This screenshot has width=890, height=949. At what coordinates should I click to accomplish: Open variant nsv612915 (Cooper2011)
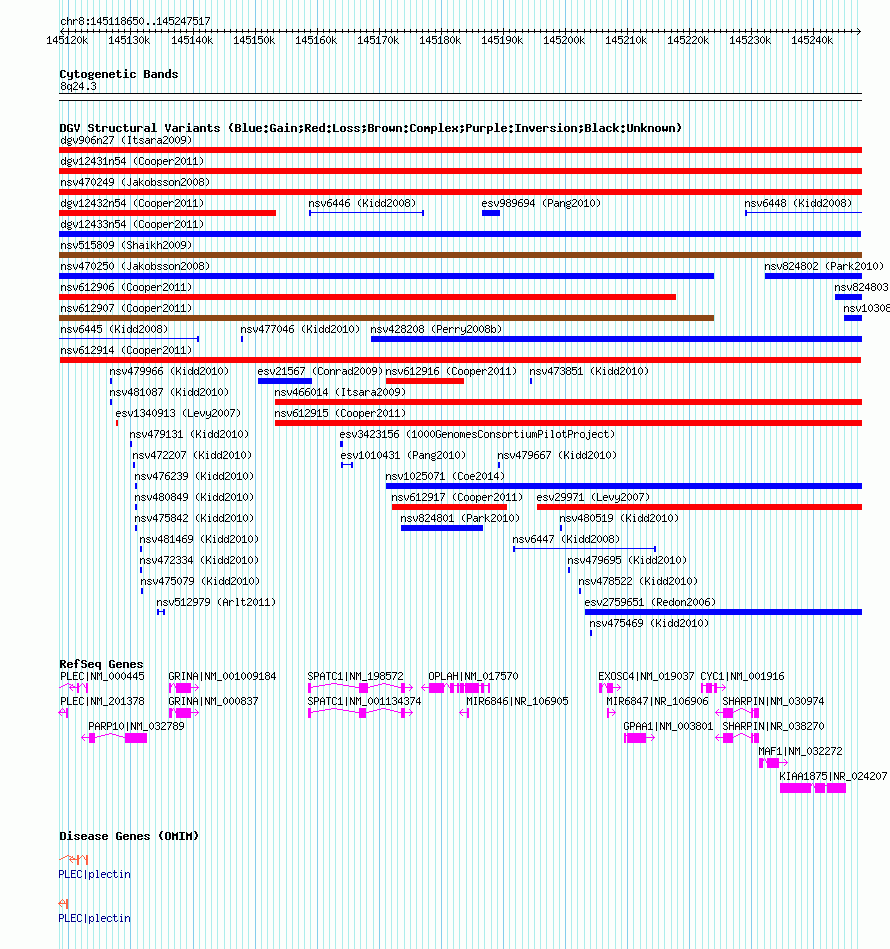(x=568, y=422)
